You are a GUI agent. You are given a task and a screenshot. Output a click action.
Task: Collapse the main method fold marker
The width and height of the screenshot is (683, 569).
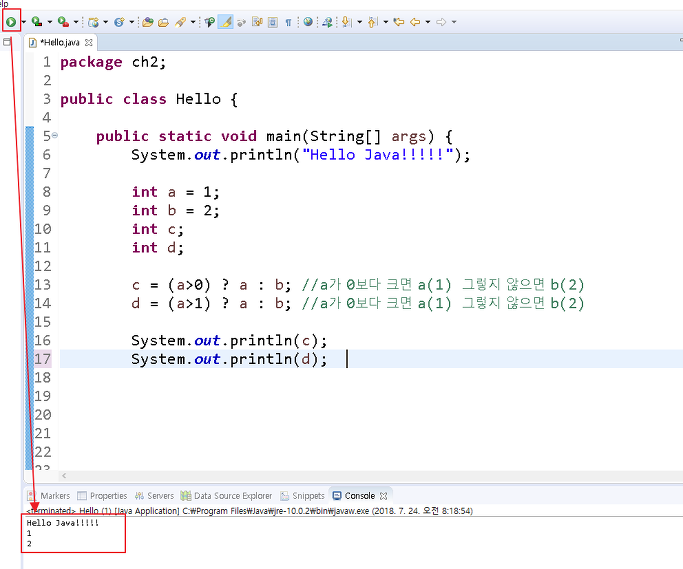pos(55,135)
